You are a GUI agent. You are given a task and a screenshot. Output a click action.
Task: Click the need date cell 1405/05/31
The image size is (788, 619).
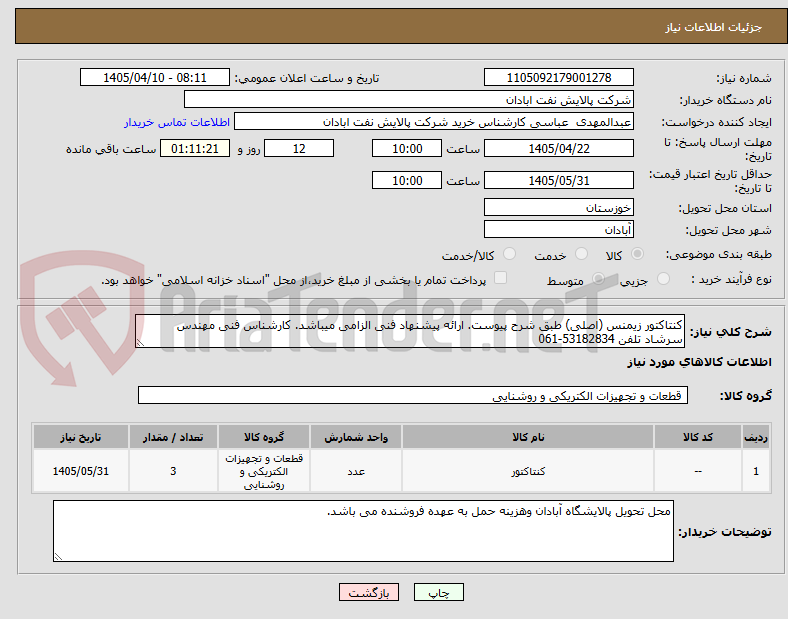point(81,471)
